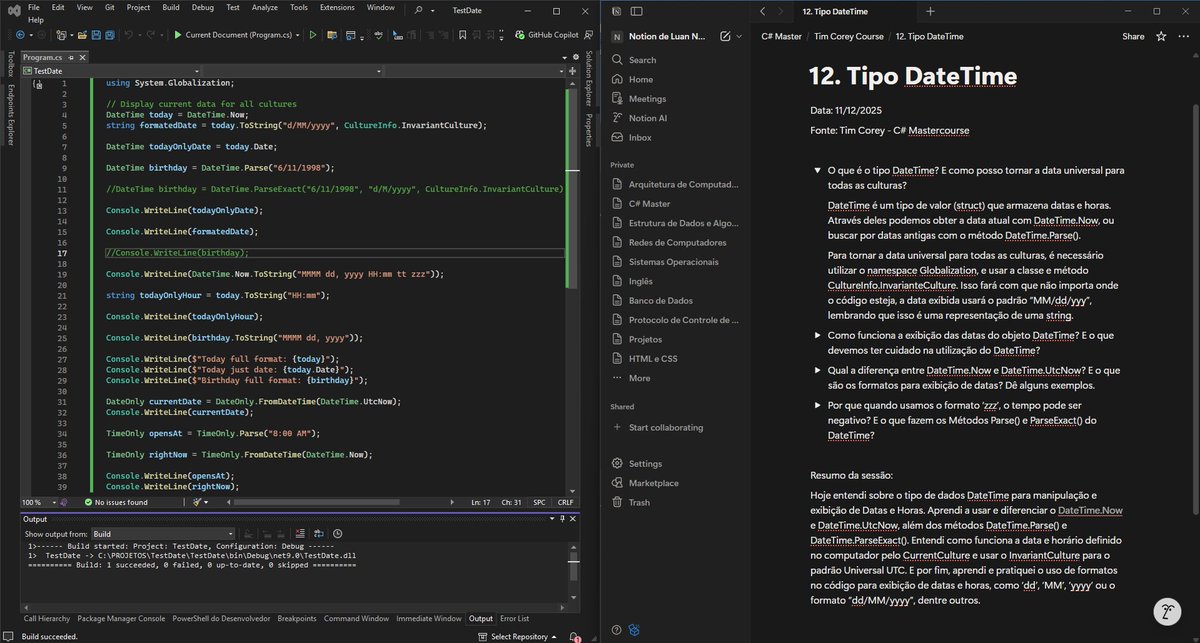Image resolution: width=1200 pixels, height=643 pixels.
Task: Expand the 'Por que quando usamos o formato zzz' toggle
Action: (817, 405)
